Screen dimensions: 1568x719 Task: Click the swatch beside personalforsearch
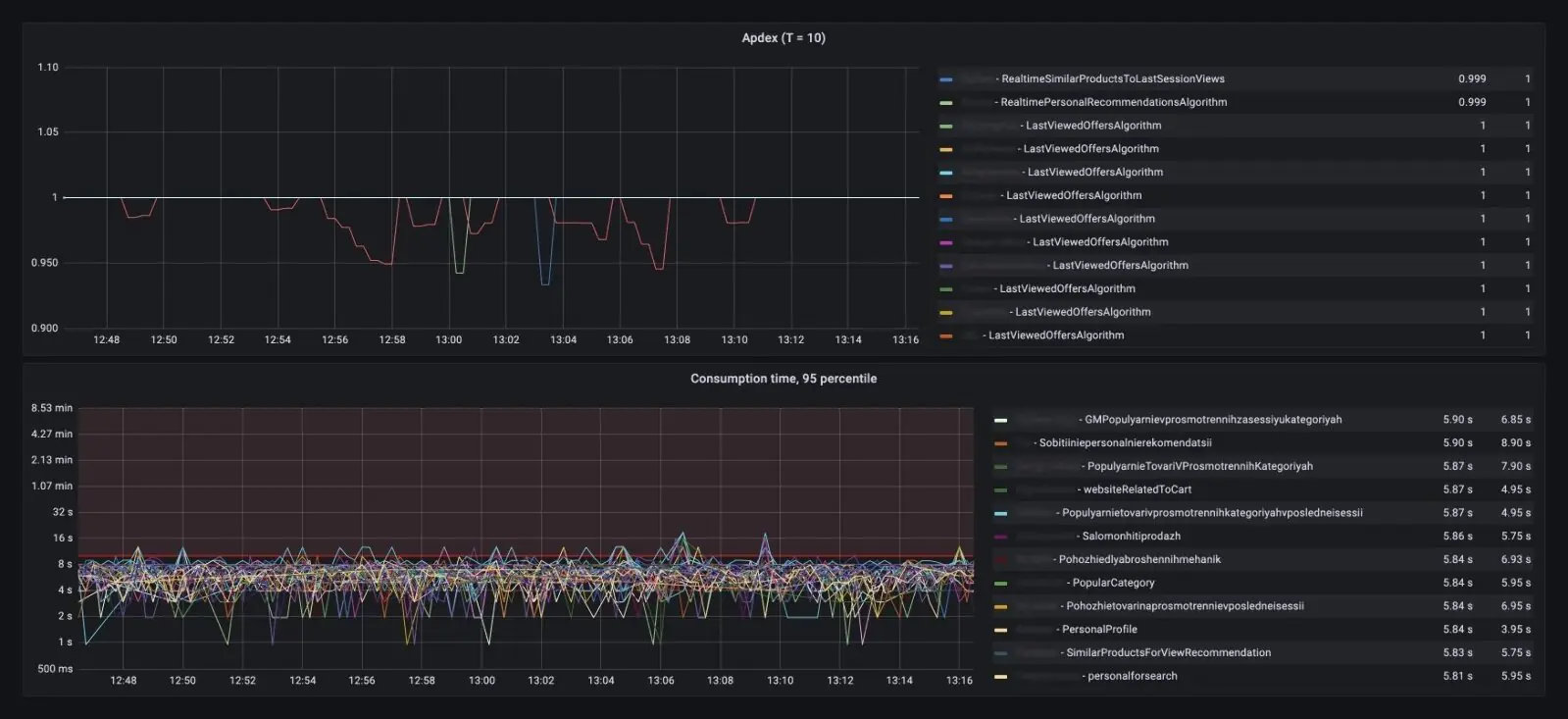[1000, 677]
